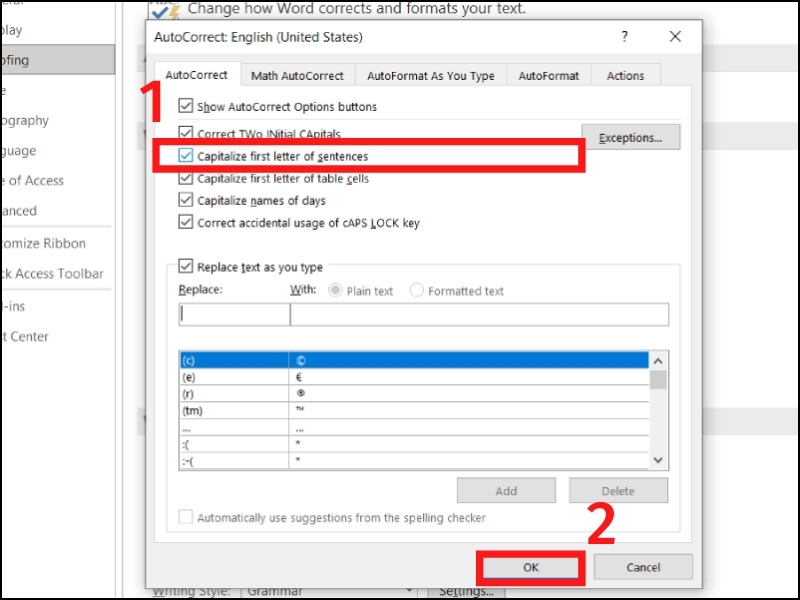Select Plain text radio button
Viewport: 800px width, 600px height.
[x=335, y=290]
